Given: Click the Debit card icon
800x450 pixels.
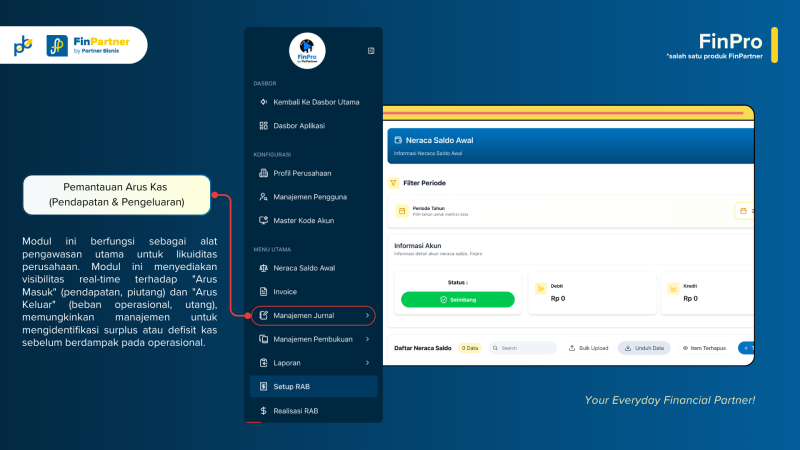Looking at the screenshot, I should [542, 291].
